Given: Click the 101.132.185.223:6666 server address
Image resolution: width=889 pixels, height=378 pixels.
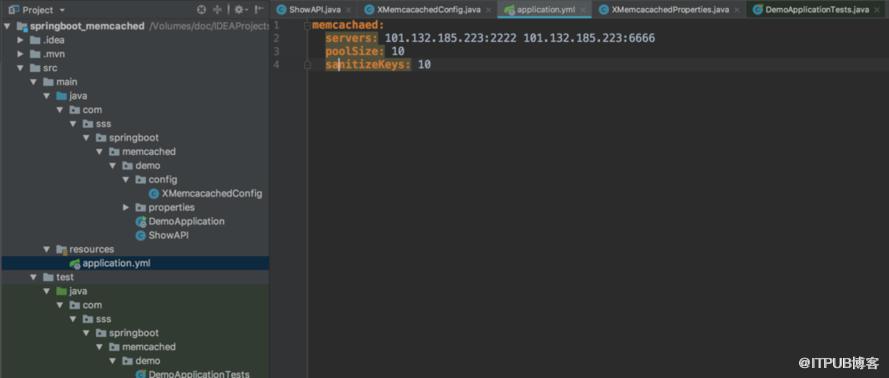Looking at the screenshot, I should [x=589, y=39].
